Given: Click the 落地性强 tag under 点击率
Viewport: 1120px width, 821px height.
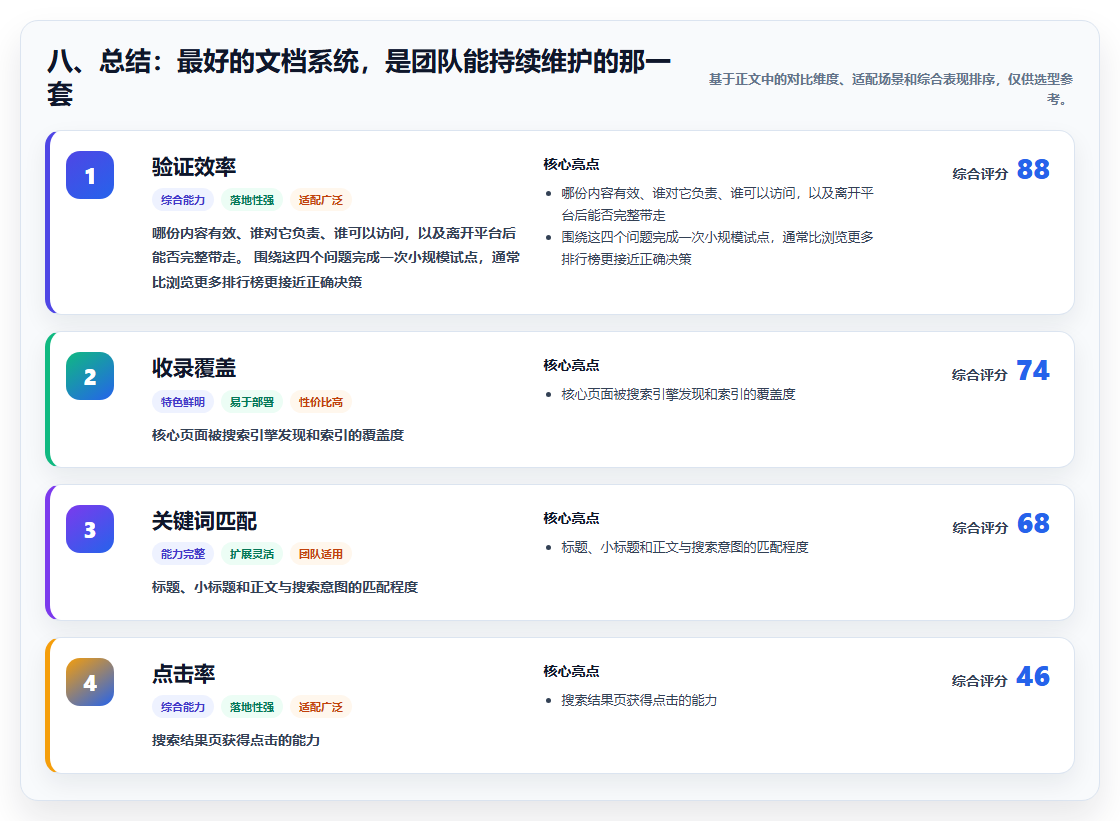Looking at the screenshot, I should tap(251, 707).
